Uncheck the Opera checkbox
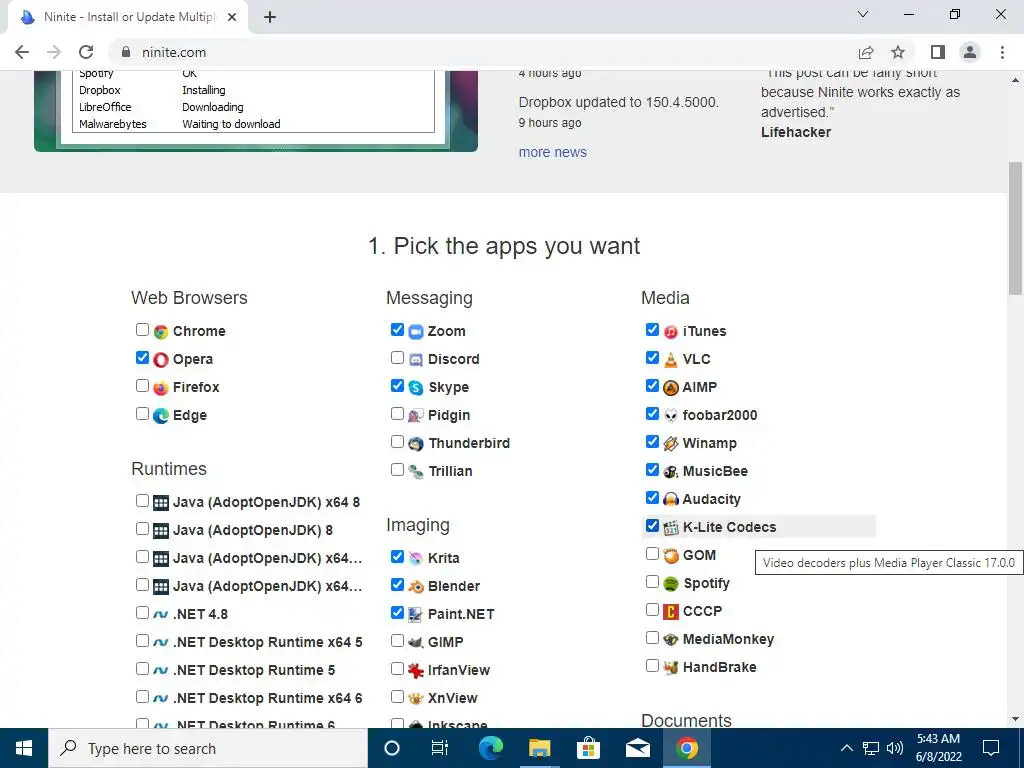 (142, 358)
